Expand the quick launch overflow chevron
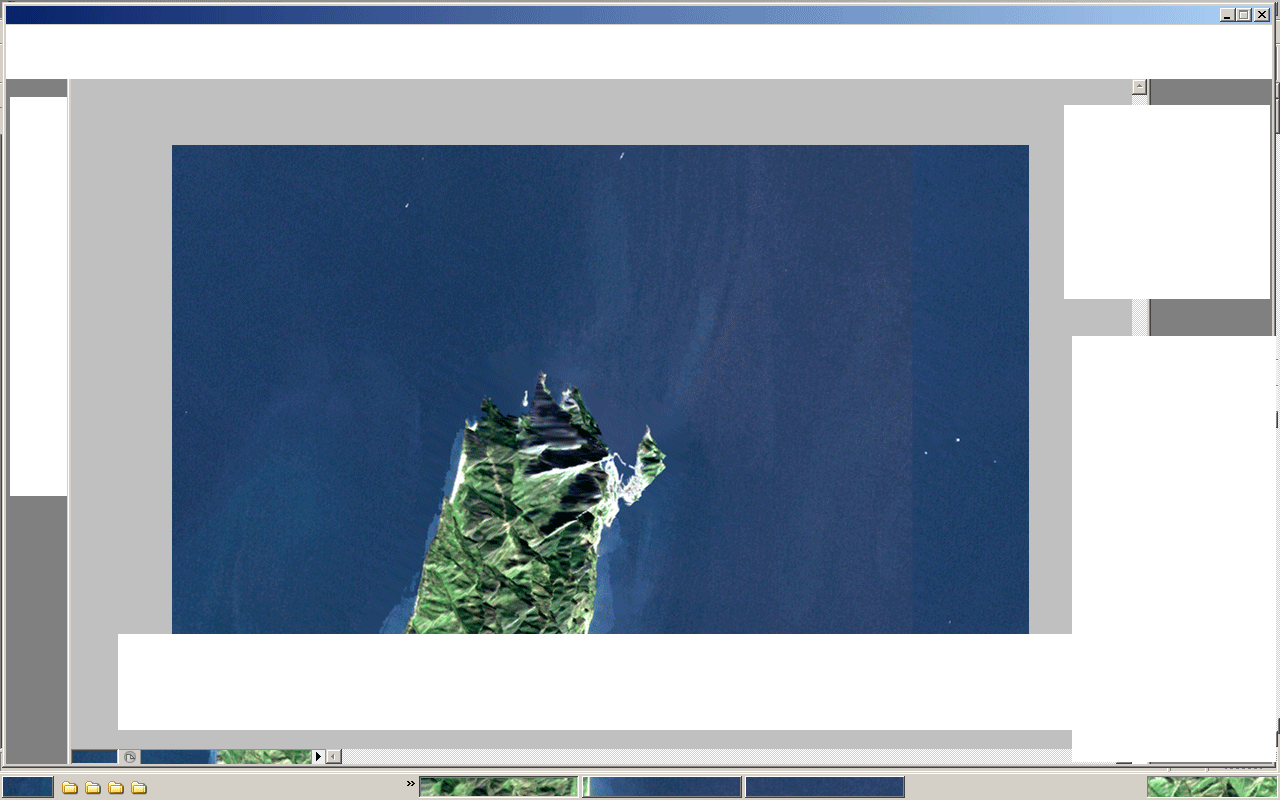Viewport: 1280px width, 800px height. [411, 784]
